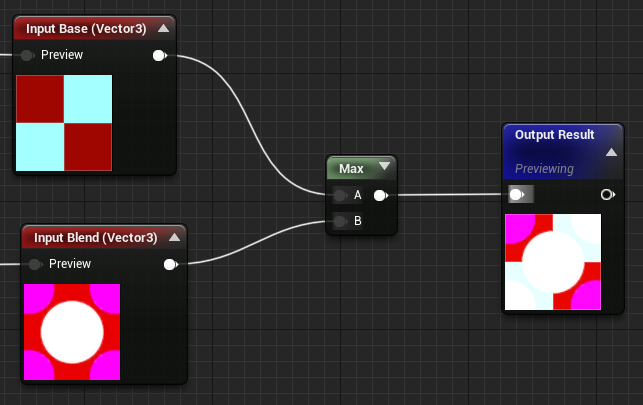
Task: Expand the Max node preview arrow
Action: pos(385,166)
